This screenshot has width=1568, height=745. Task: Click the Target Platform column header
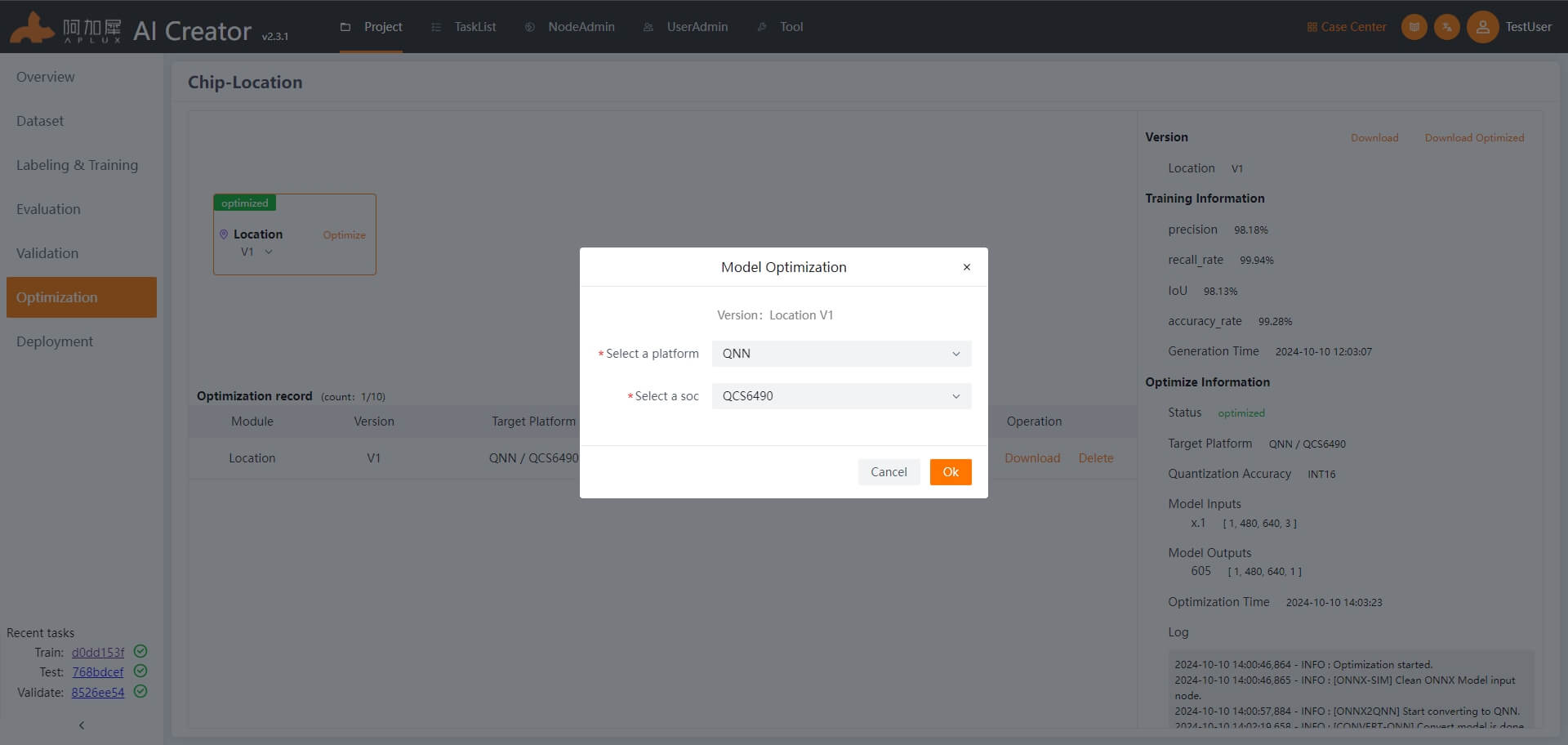(x=533, y=422)
